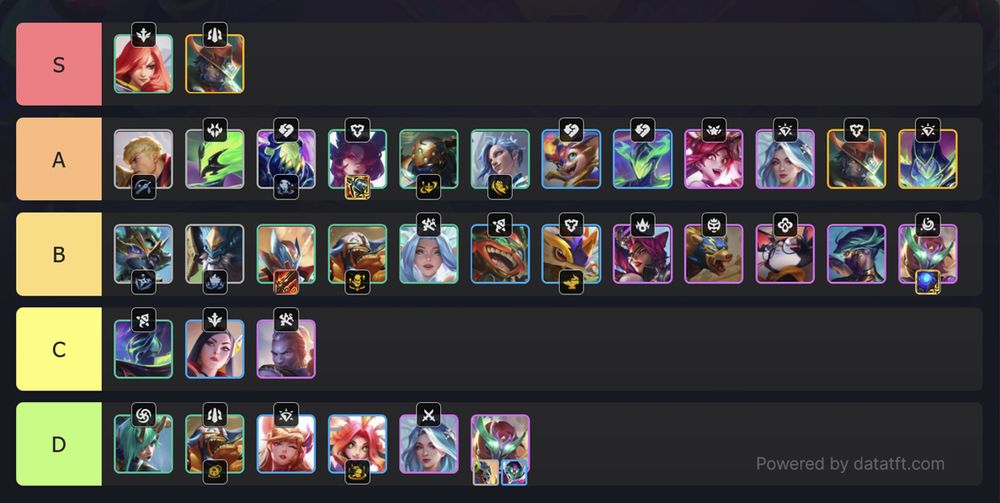Click the golden lamp item badge in B tier
Image resolution: width=1000 pixels, height=503 pixels.
click(571, 282)
